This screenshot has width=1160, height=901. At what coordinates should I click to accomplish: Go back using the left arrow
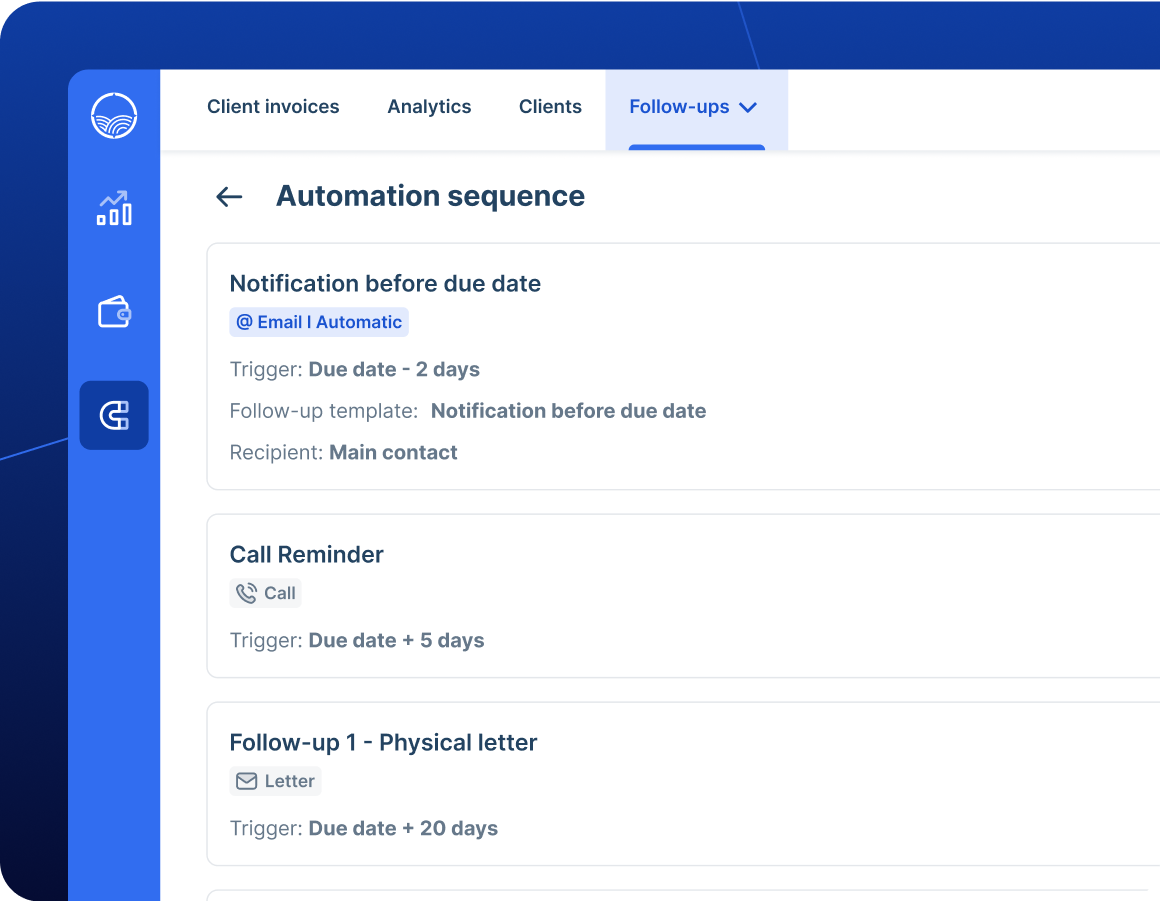(229, 196)
